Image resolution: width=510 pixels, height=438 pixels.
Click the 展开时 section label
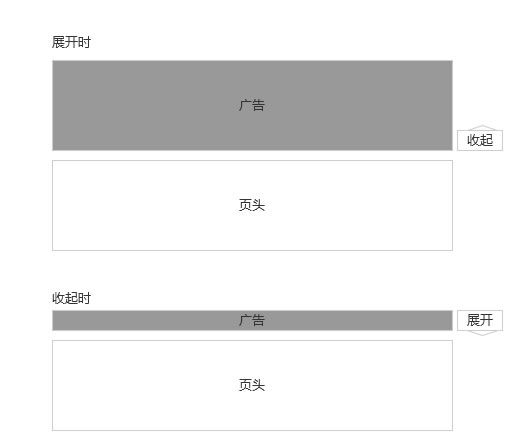tap(71, 42)
